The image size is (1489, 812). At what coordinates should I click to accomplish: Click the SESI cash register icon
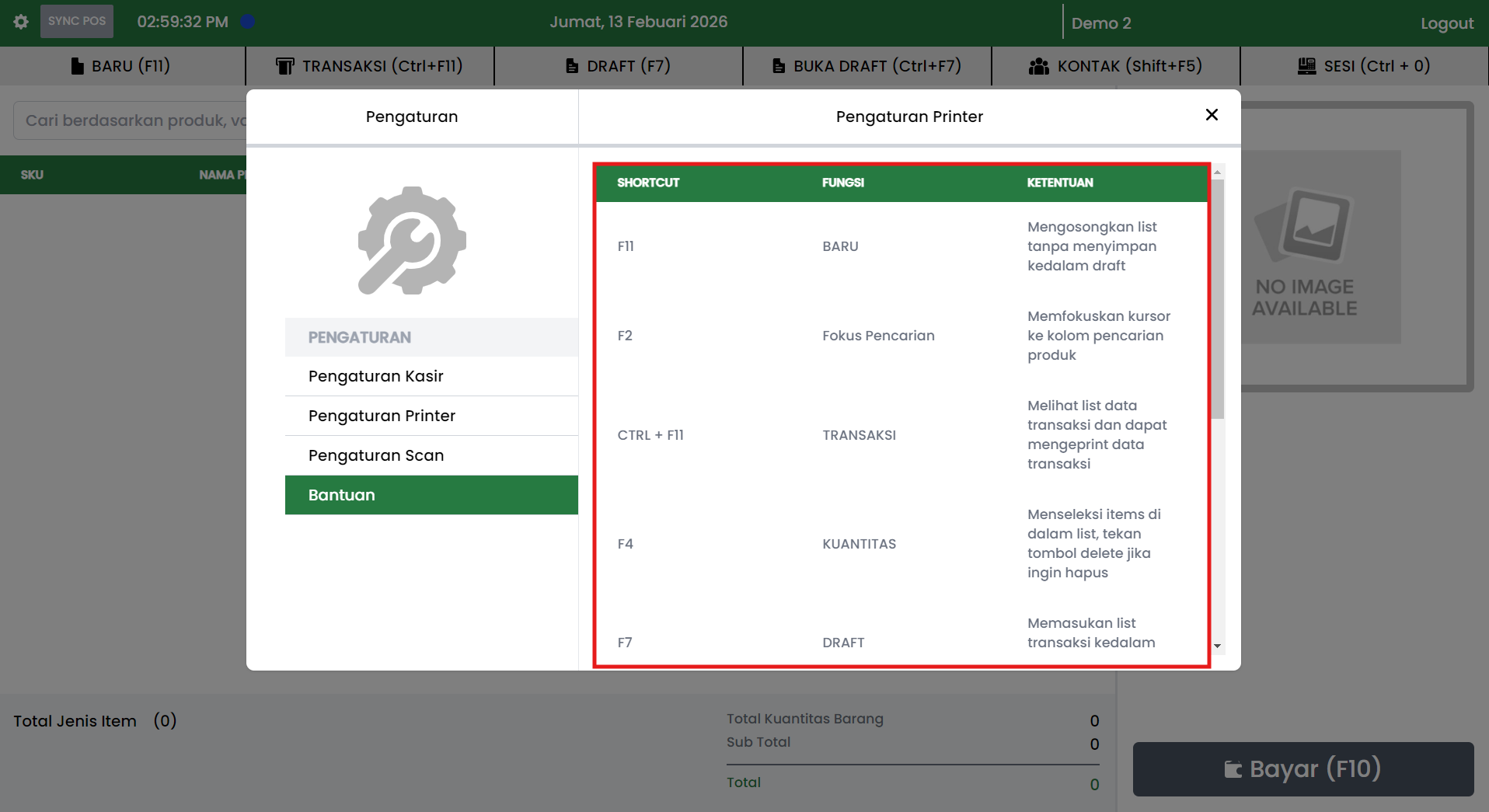pos(1306,66)
